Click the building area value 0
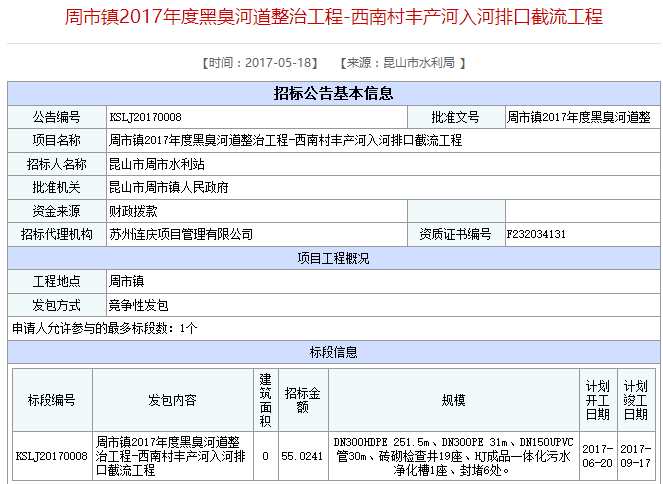The image size is (663, 484). tap(266, 456)
